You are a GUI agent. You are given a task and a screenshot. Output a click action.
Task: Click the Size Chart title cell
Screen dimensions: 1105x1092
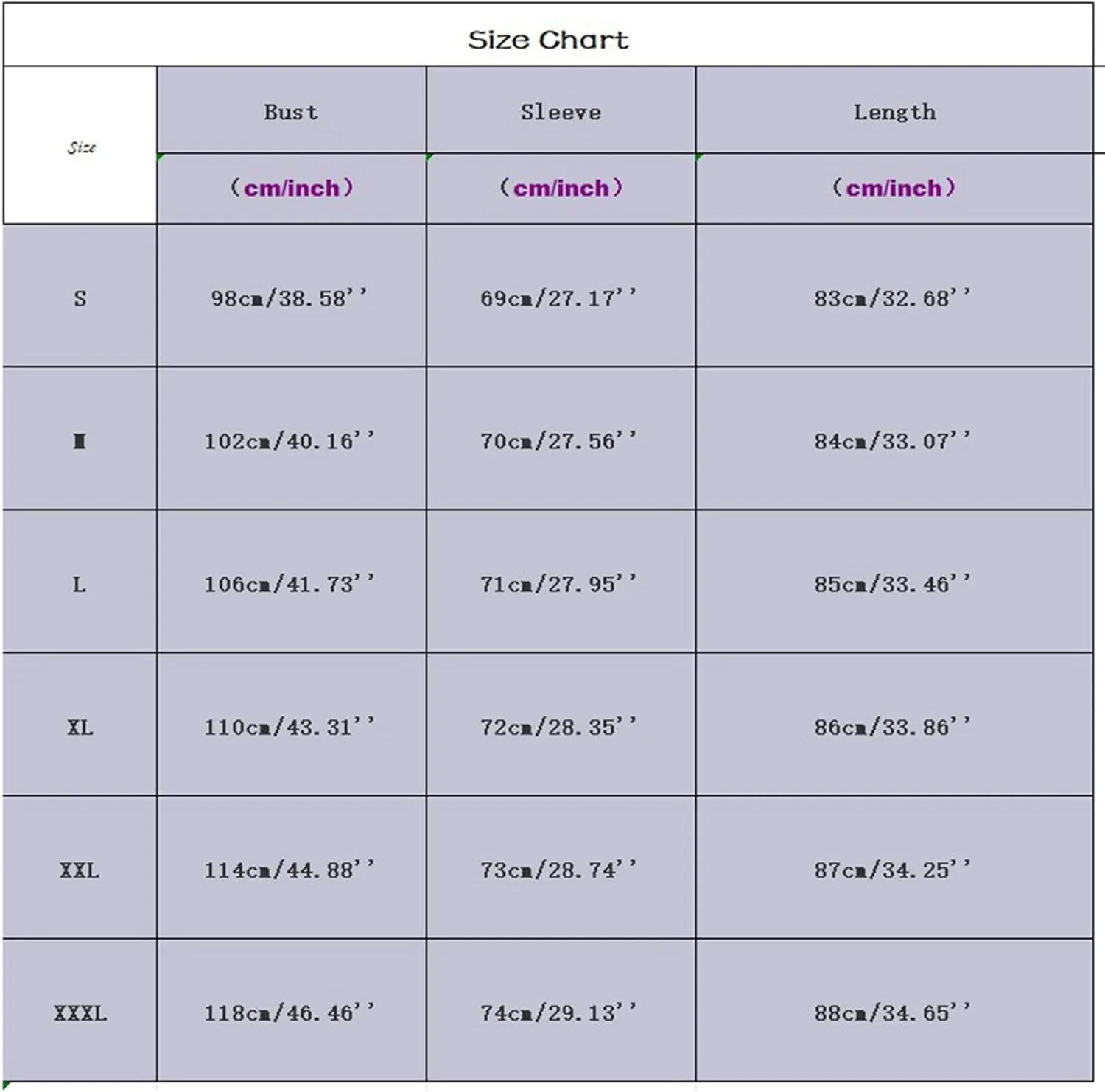pos(548,35)
